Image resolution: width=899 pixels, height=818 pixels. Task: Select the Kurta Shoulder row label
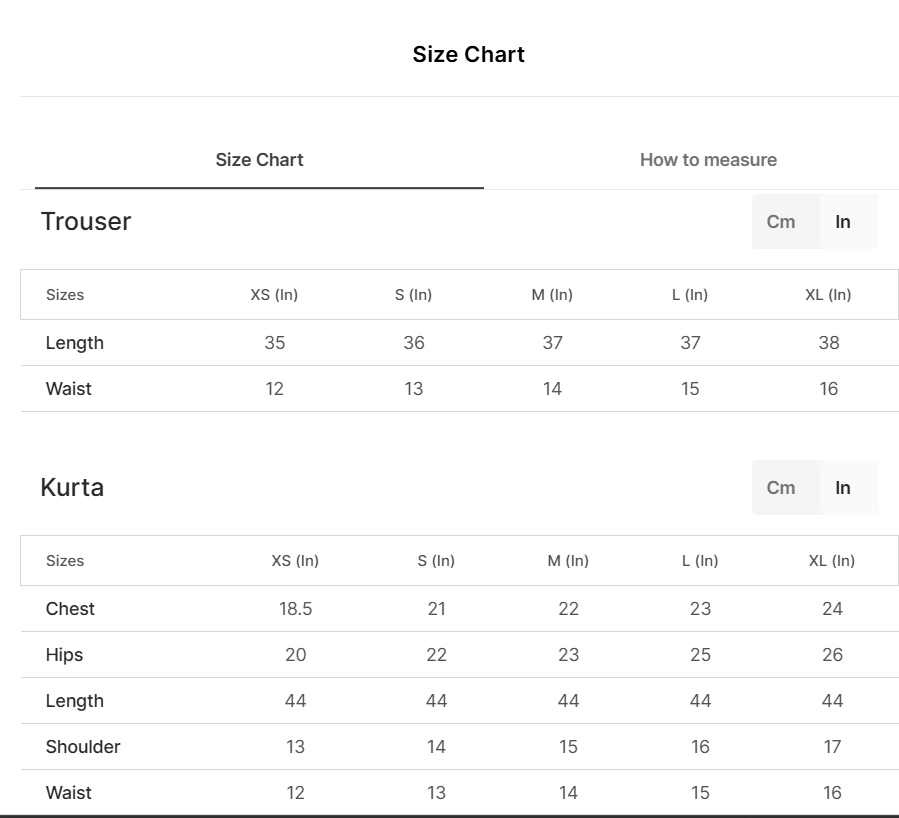click(83, 747)
